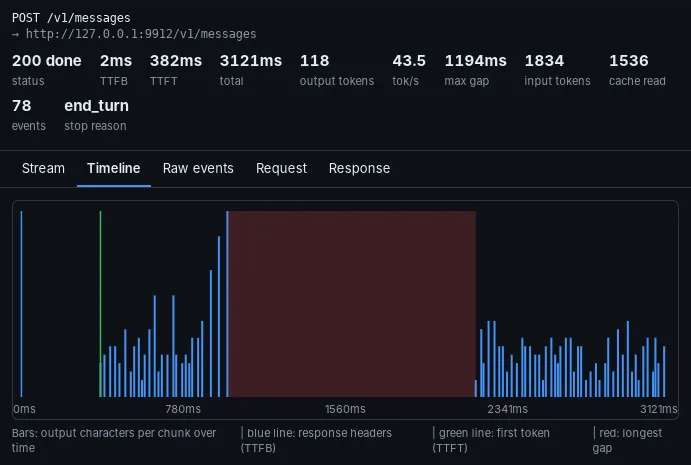Click the 1194ms max gap value
The image size is (691, 465).
pyautogui.click(x=476, y=61)
